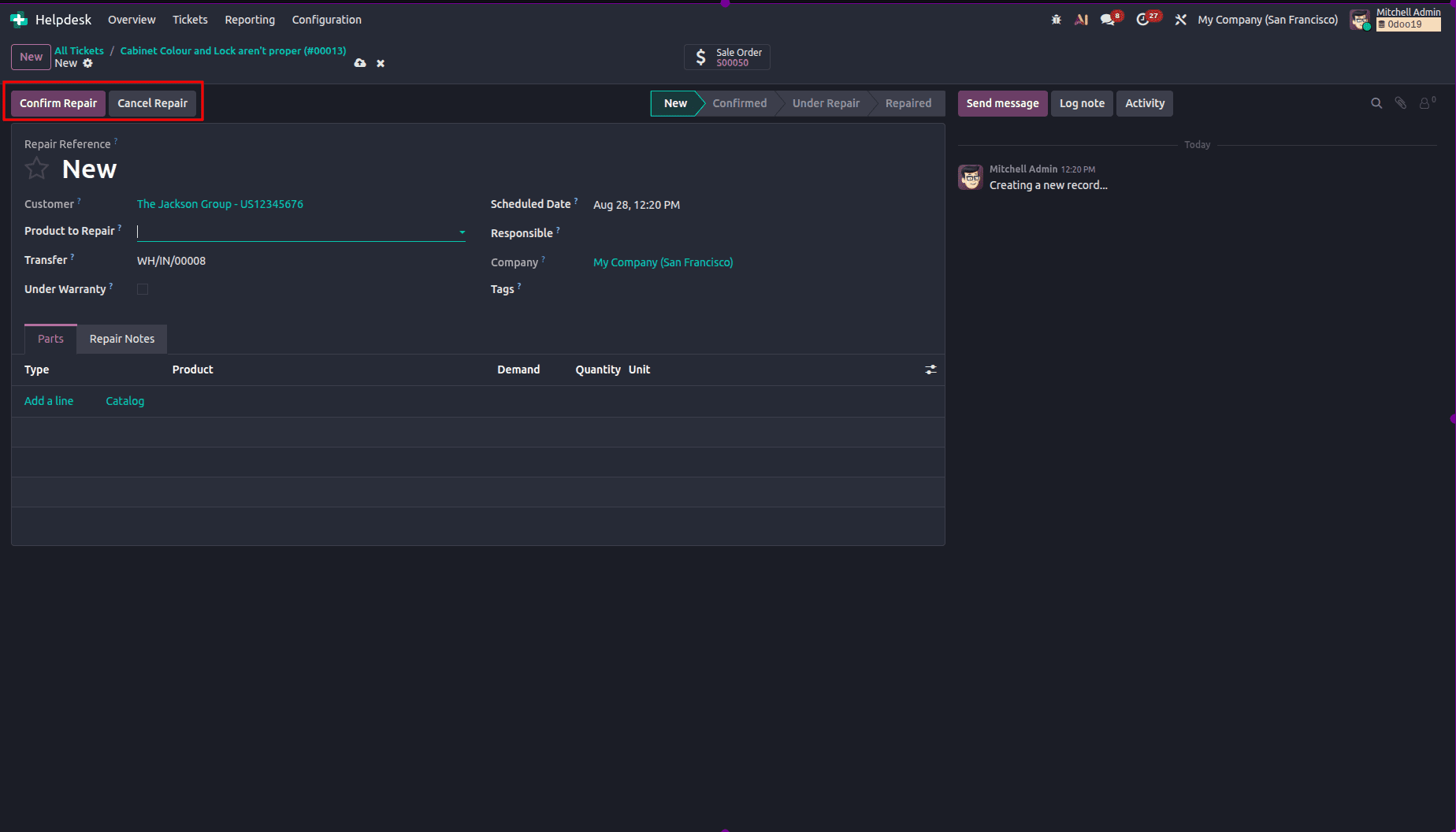Screen dimensions: 1456x832
Task: Attach files with the paperclip icon
Action: tap(1401, 103)
